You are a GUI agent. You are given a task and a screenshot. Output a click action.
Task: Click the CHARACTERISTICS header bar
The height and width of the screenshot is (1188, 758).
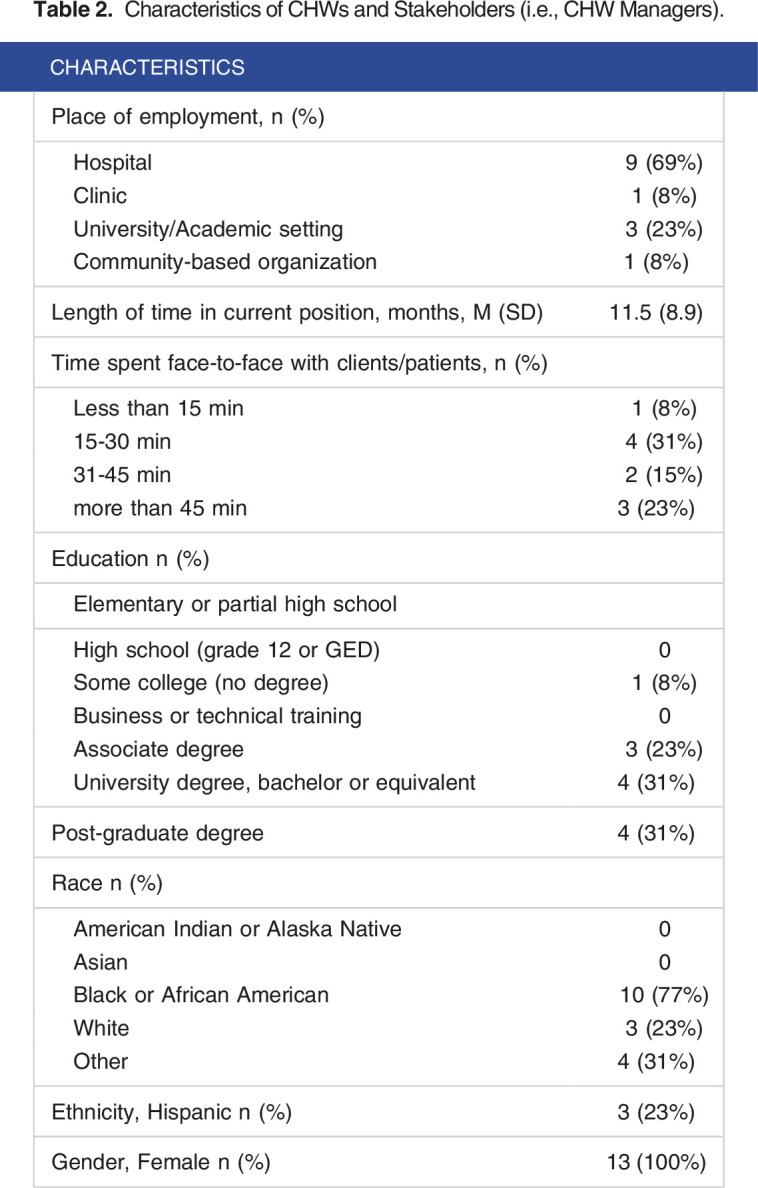378,67
